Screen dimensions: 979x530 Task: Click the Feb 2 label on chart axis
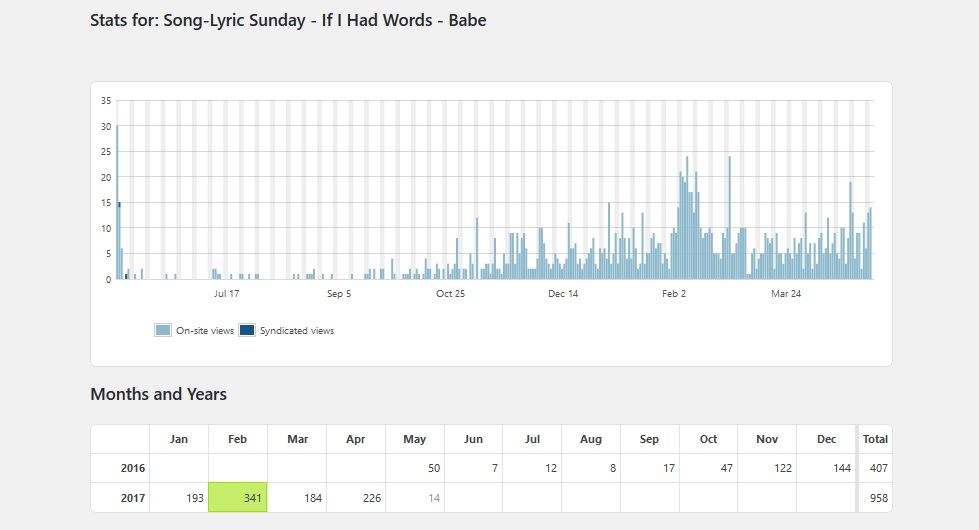pyautogui.click(x=675, y=294)
